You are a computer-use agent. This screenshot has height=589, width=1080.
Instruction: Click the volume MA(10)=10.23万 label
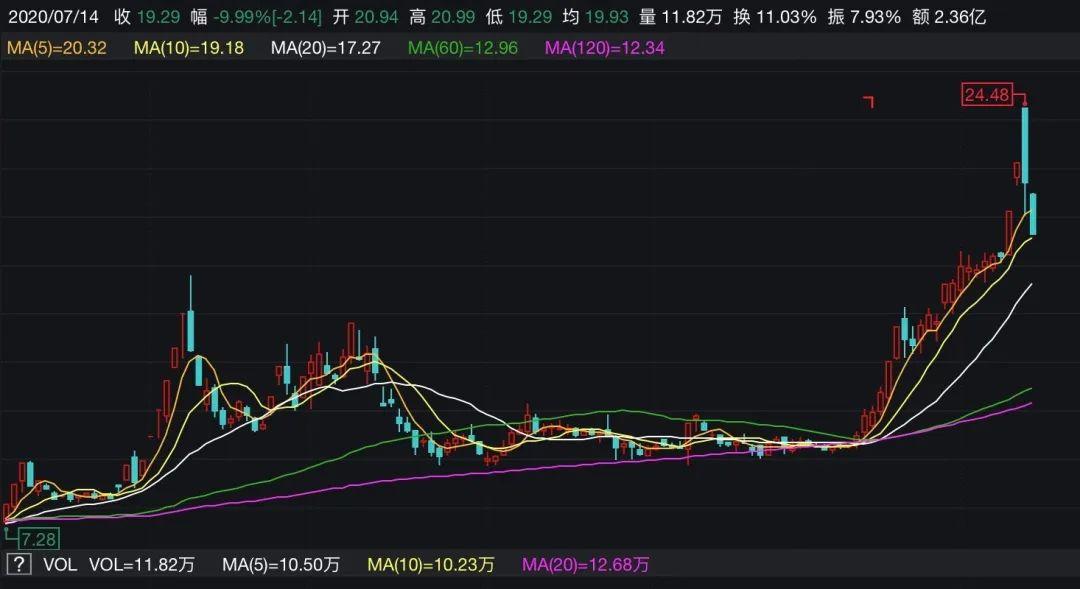[x=431, y=565]
